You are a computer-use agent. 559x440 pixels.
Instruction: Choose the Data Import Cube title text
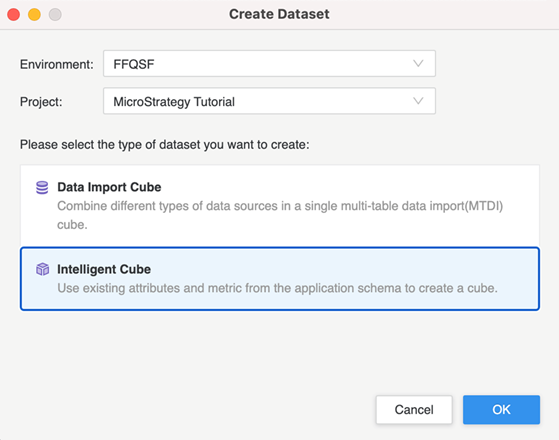pyautogui.click(x=109, y=187)
